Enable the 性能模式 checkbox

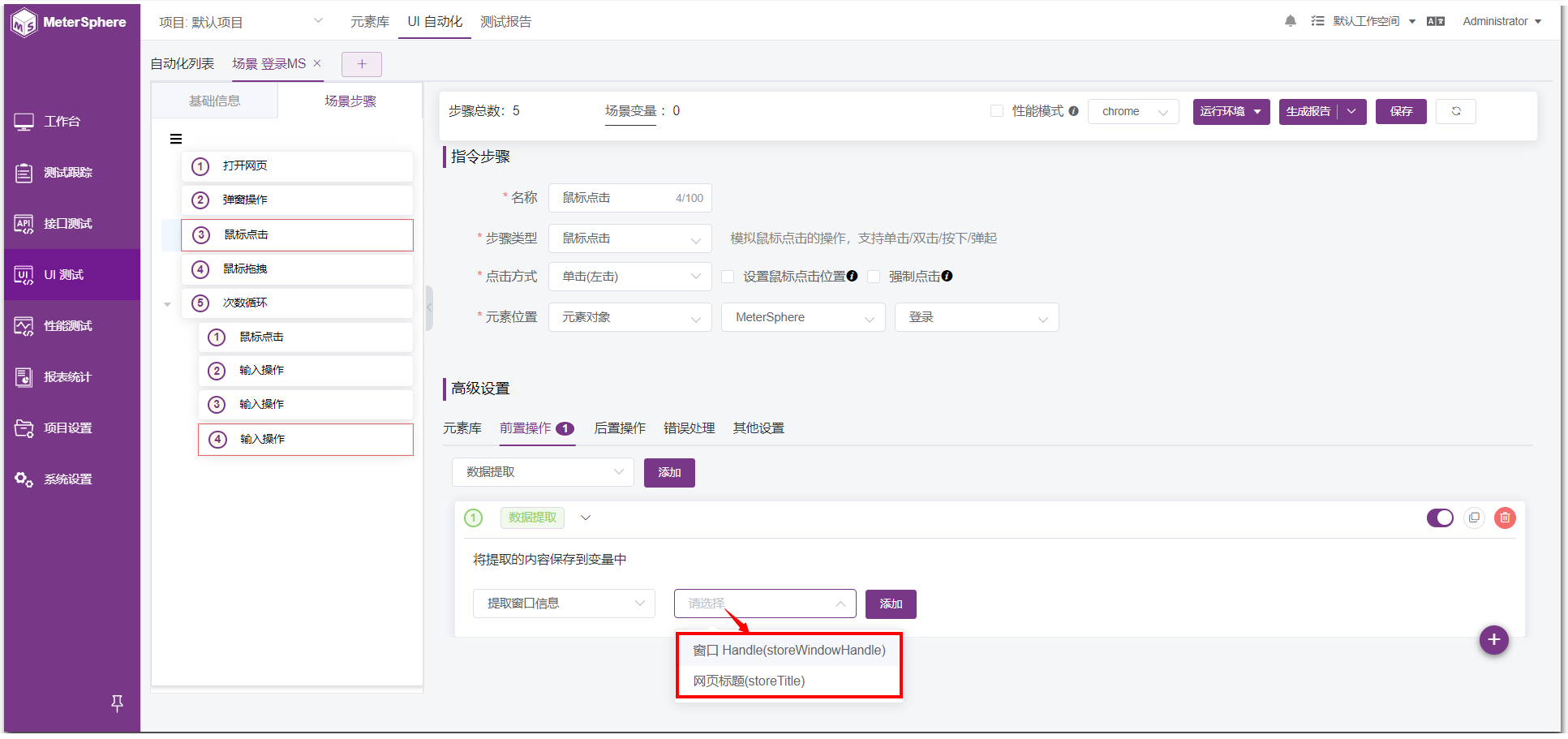point(997,111)
